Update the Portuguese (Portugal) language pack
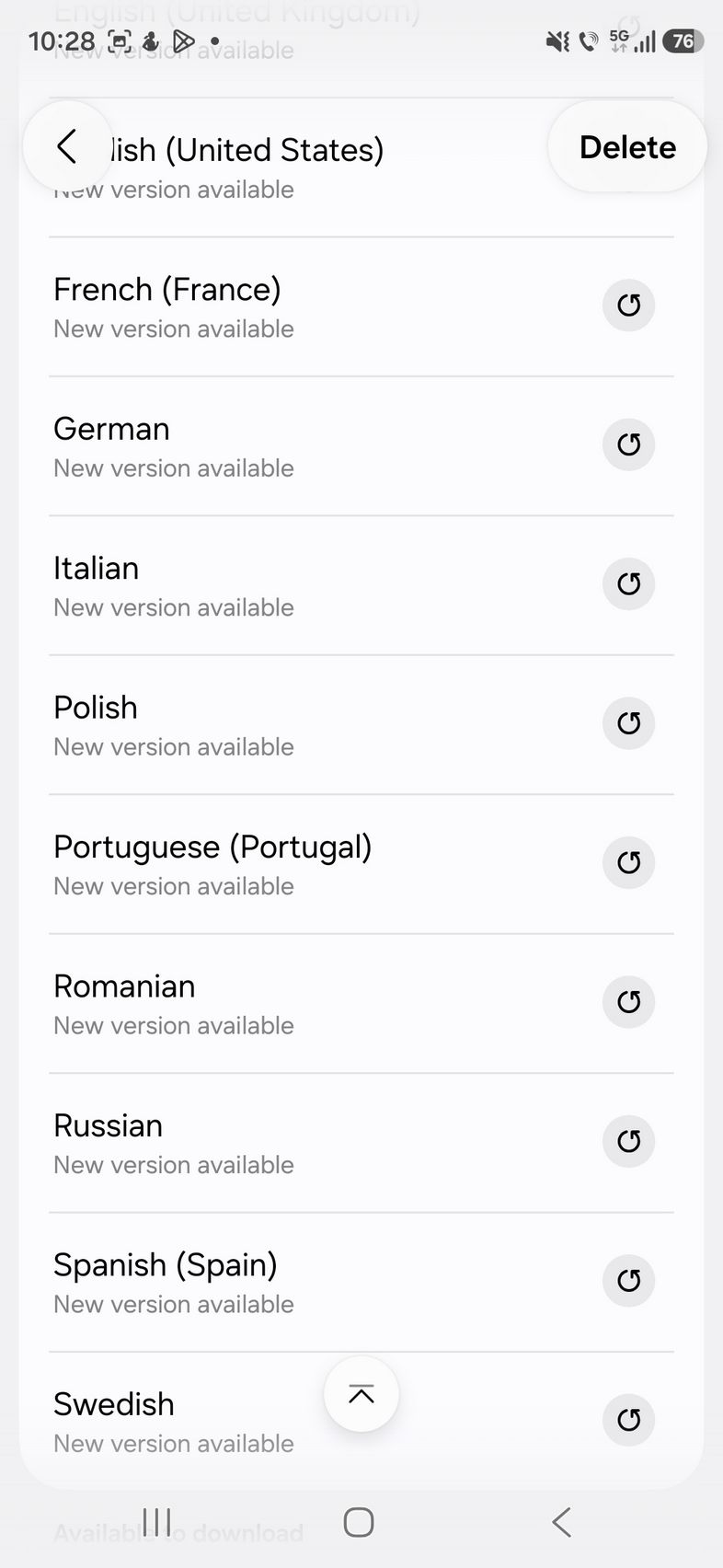This screenshot has height=1568, width=723. 628,862
